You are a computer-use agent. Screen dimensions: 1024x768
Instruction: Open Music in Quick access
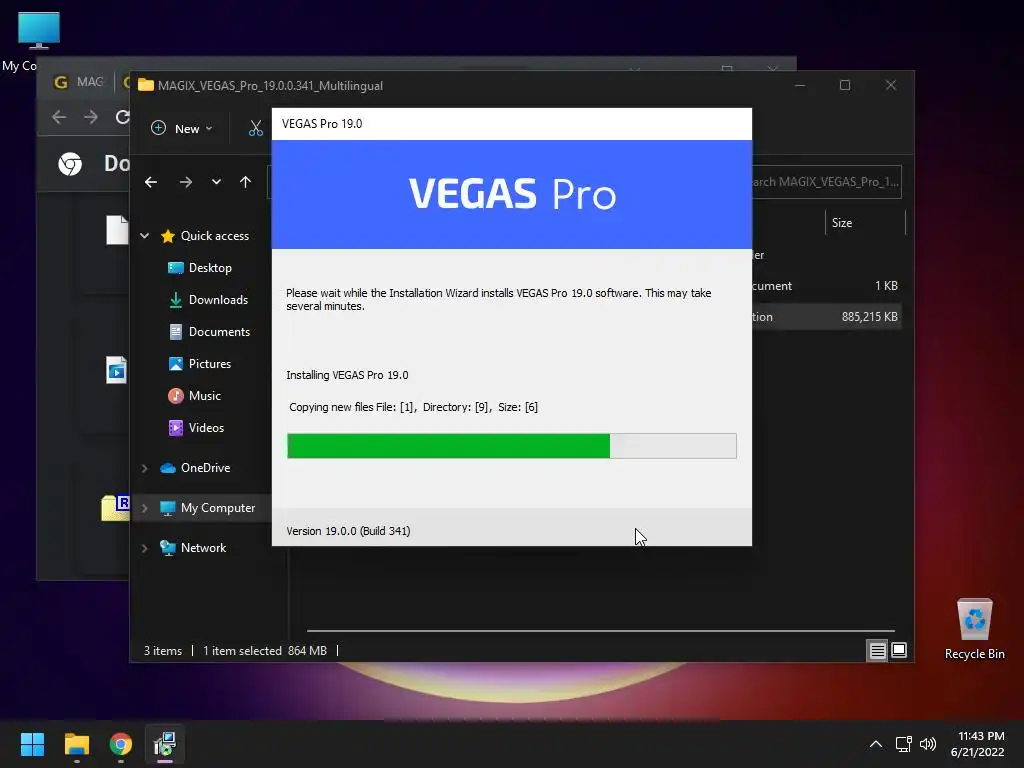tap(204, 396)
